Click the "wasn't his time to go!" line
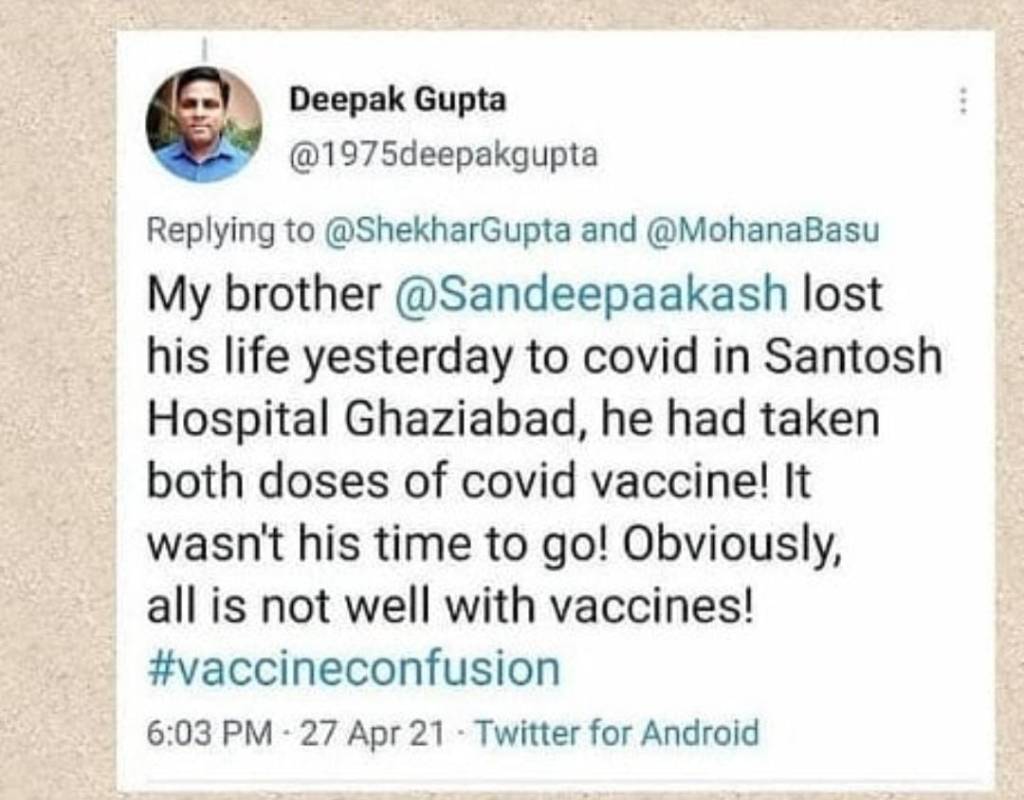This screenshot has width=1024, height=800. tap(379, 546)
